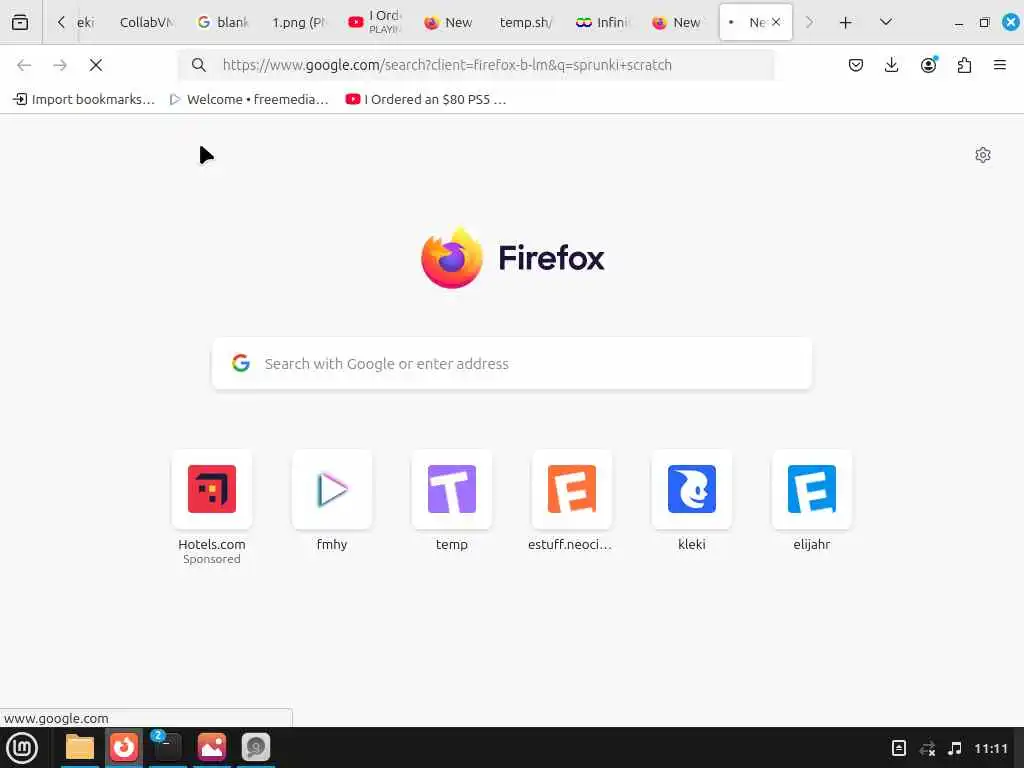Open the Files folder in taskbar
Viewport: 1024px width, 768px height.
click(80, 748)
